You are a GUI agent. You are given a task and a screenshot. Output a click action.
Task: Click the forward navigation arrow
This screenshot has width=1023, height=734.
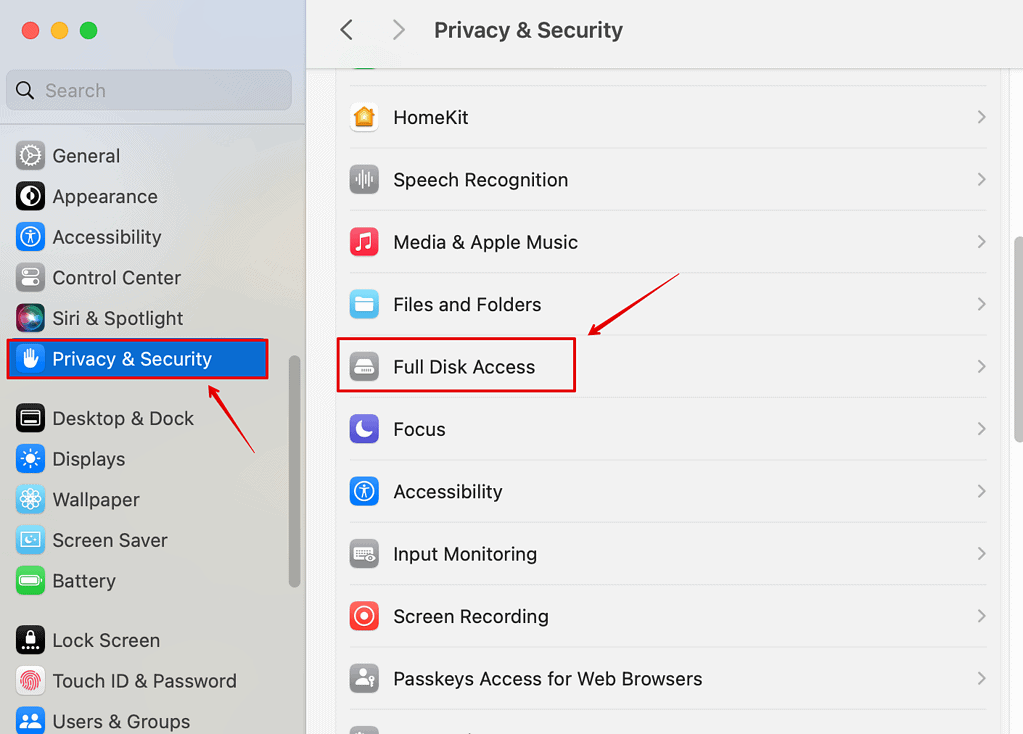(398, 30)
